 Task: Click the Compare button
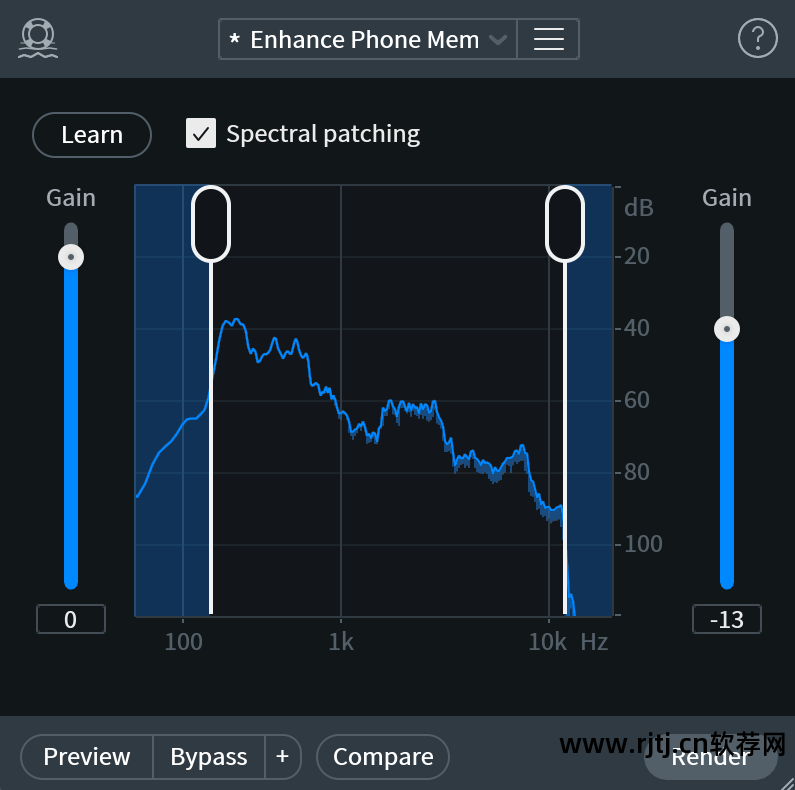click(383, 757)
